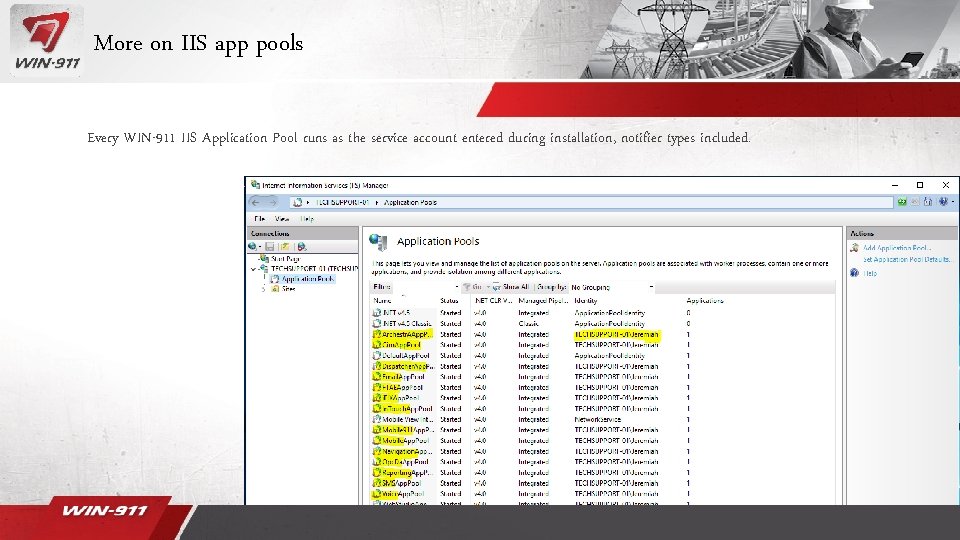This screenshot has height=540, width=960.
Task: Click the Show All icon in the filter bar
Action: pos(497,287)
